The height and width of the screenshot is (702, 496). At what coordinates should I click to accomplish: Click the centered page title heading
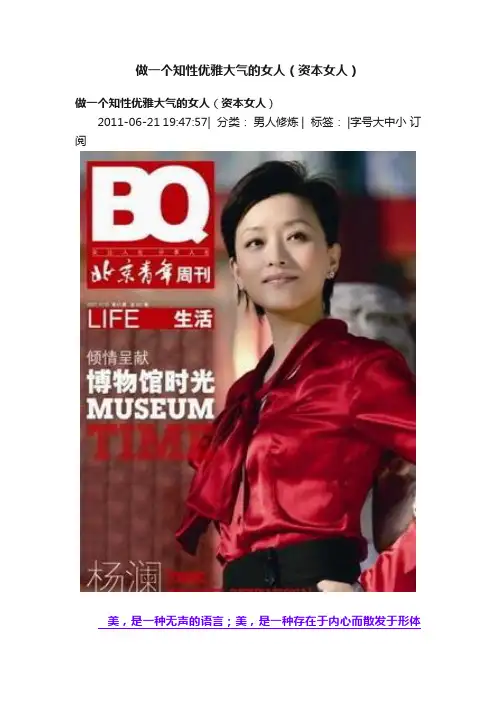click(x=246, y=70)
